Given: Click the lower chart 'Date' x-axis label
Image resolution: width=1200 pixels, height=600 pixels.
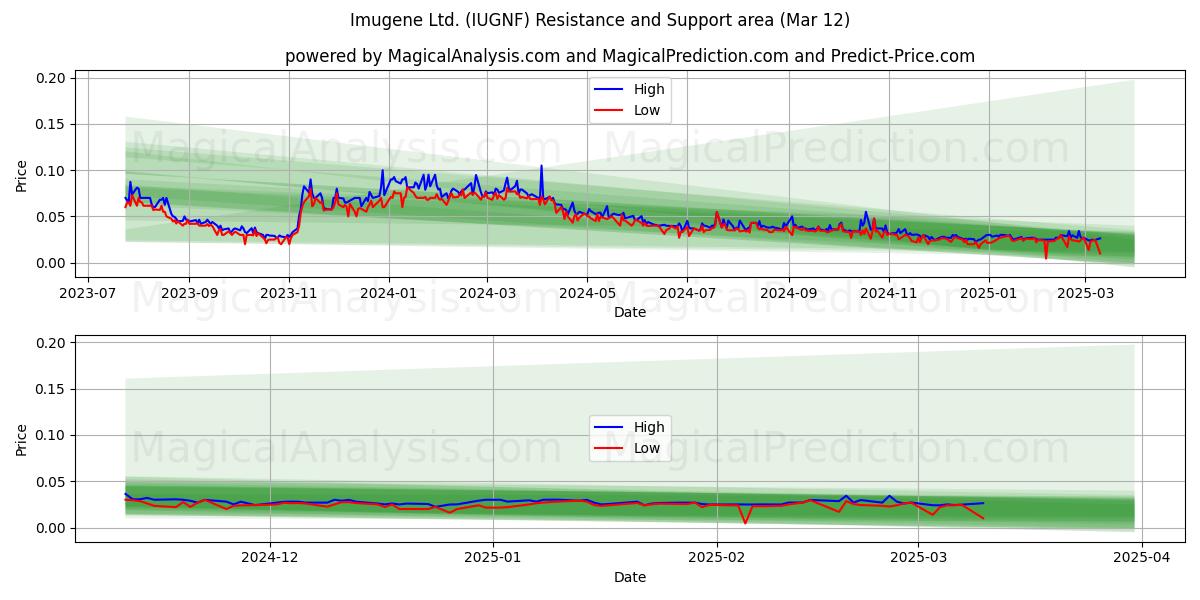Looking at the screenshot, I should (x=630, y=577).
